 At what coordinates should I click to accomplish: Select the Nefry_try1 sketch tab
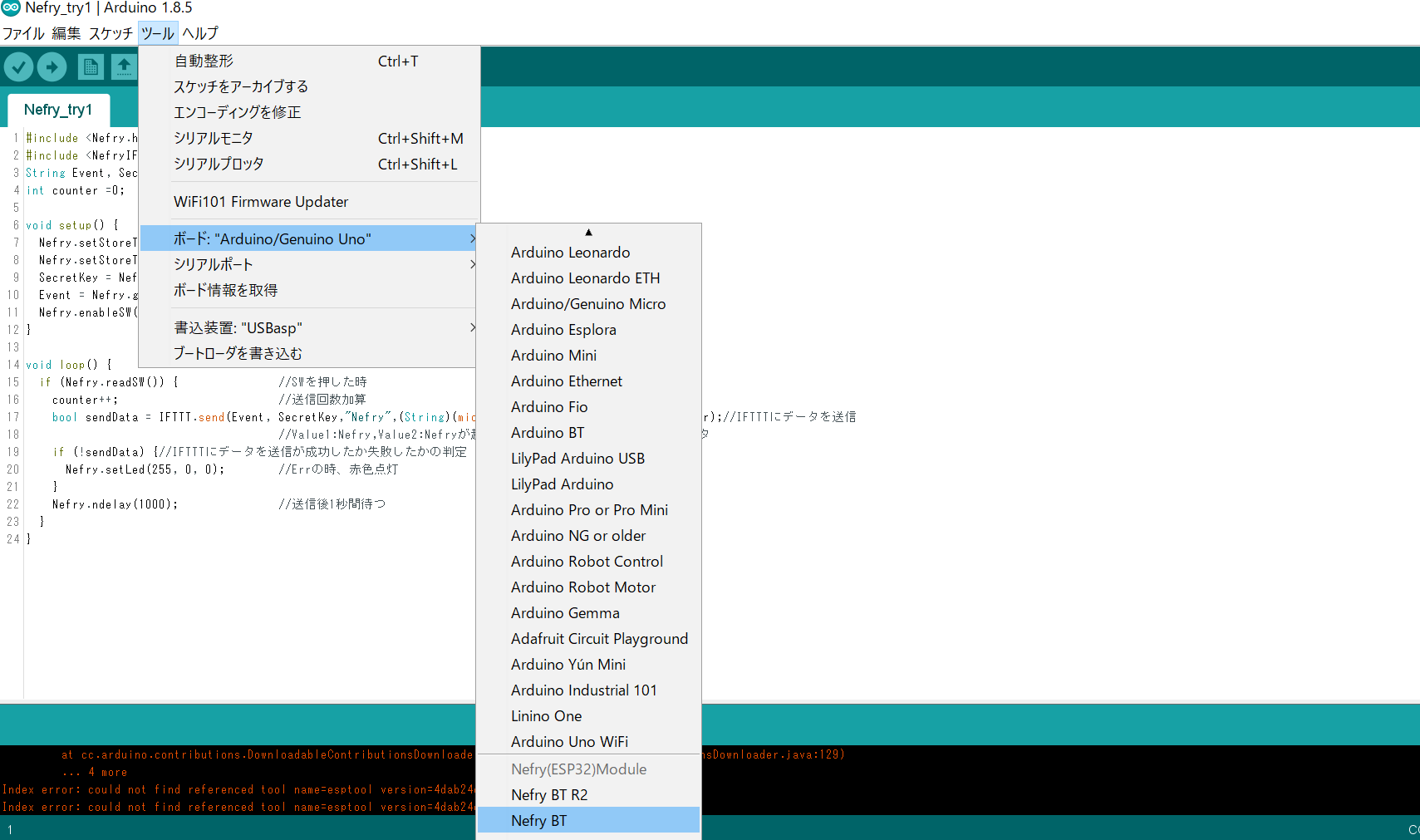(58, 110)
